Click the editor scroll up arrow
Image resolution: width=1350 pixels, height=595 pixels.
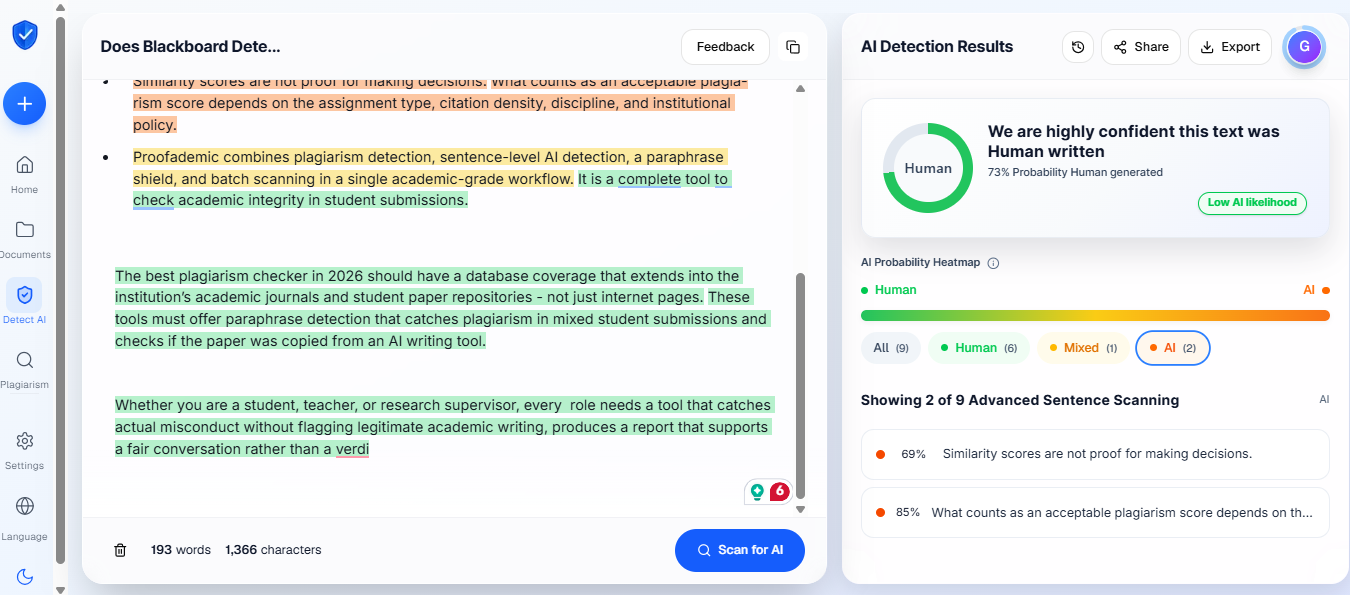point(800,89)
